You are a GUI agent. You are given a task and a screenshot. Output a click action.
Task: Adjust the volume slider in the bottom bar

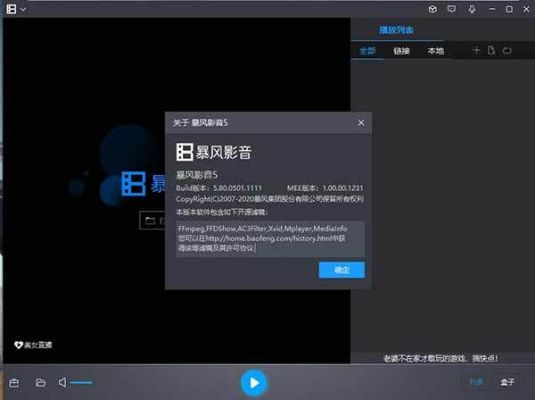[82, 383]
